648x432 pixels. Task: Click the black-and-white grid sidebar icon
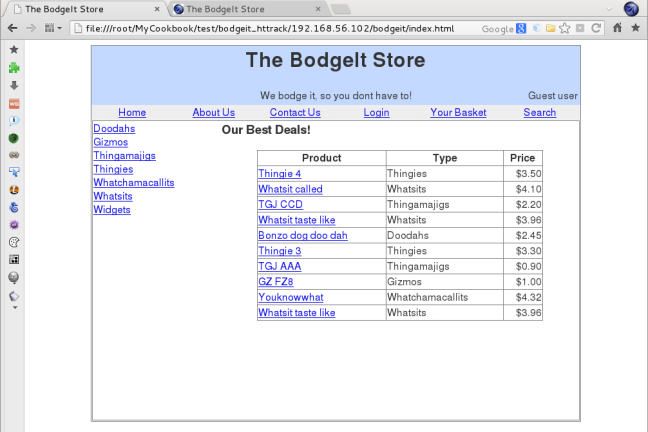(14, 259)
